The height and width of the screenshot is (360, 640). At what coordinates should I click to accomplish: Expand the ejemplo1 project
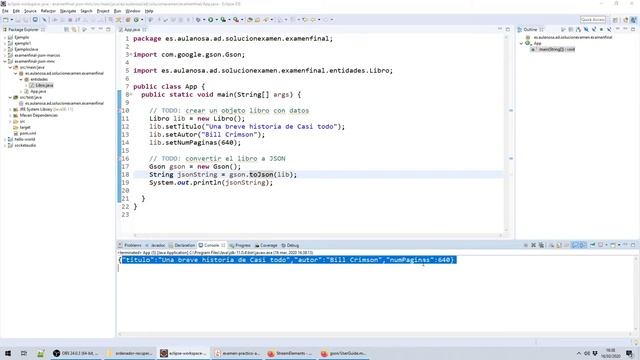[5, 43]
